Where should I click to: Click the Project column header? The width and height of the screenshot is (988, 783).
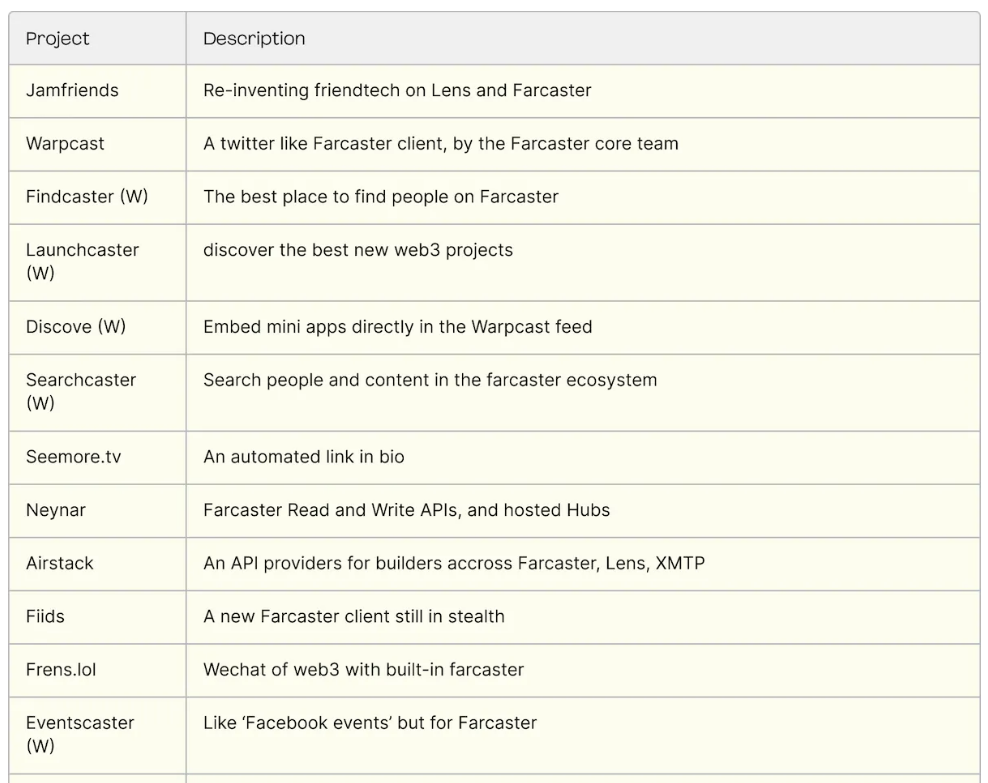(58, 39)
